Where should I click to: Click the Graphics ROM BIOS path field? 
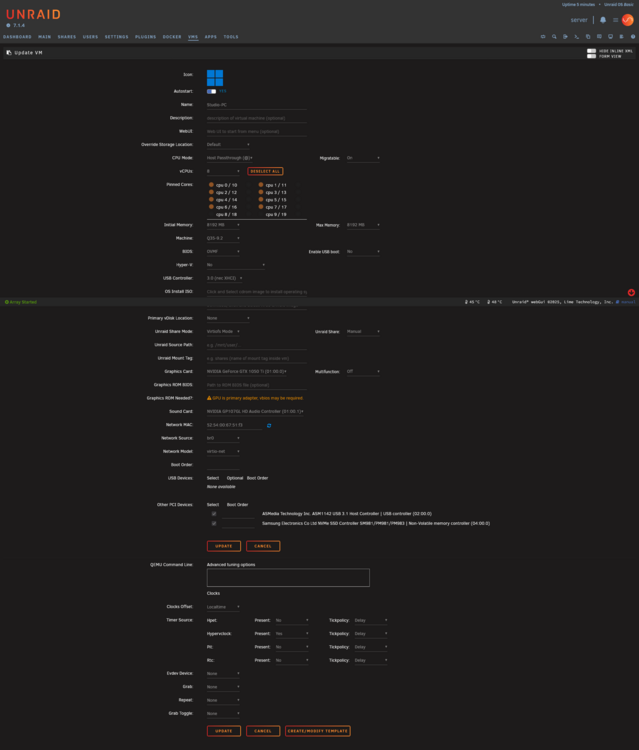pos(256,385)
